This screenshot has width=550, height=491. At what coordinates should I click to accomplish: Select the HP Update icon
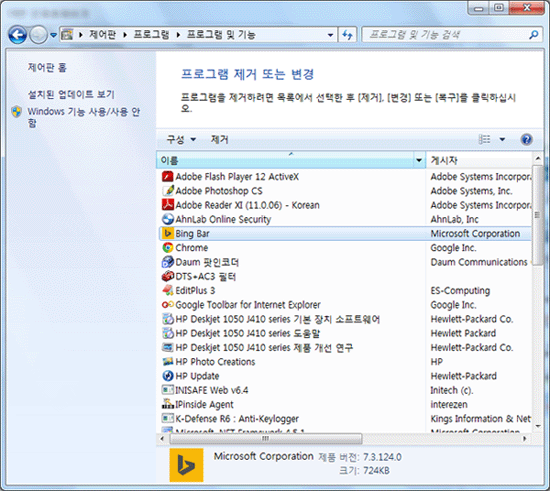tap(168, 376)
